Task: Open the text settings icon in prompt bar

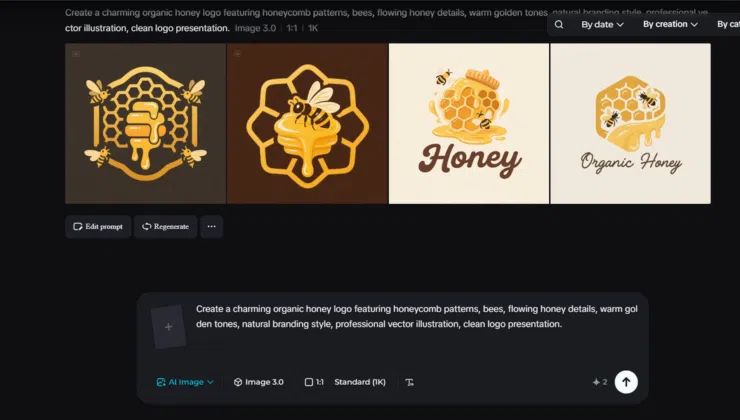Action: click(409, 382)
